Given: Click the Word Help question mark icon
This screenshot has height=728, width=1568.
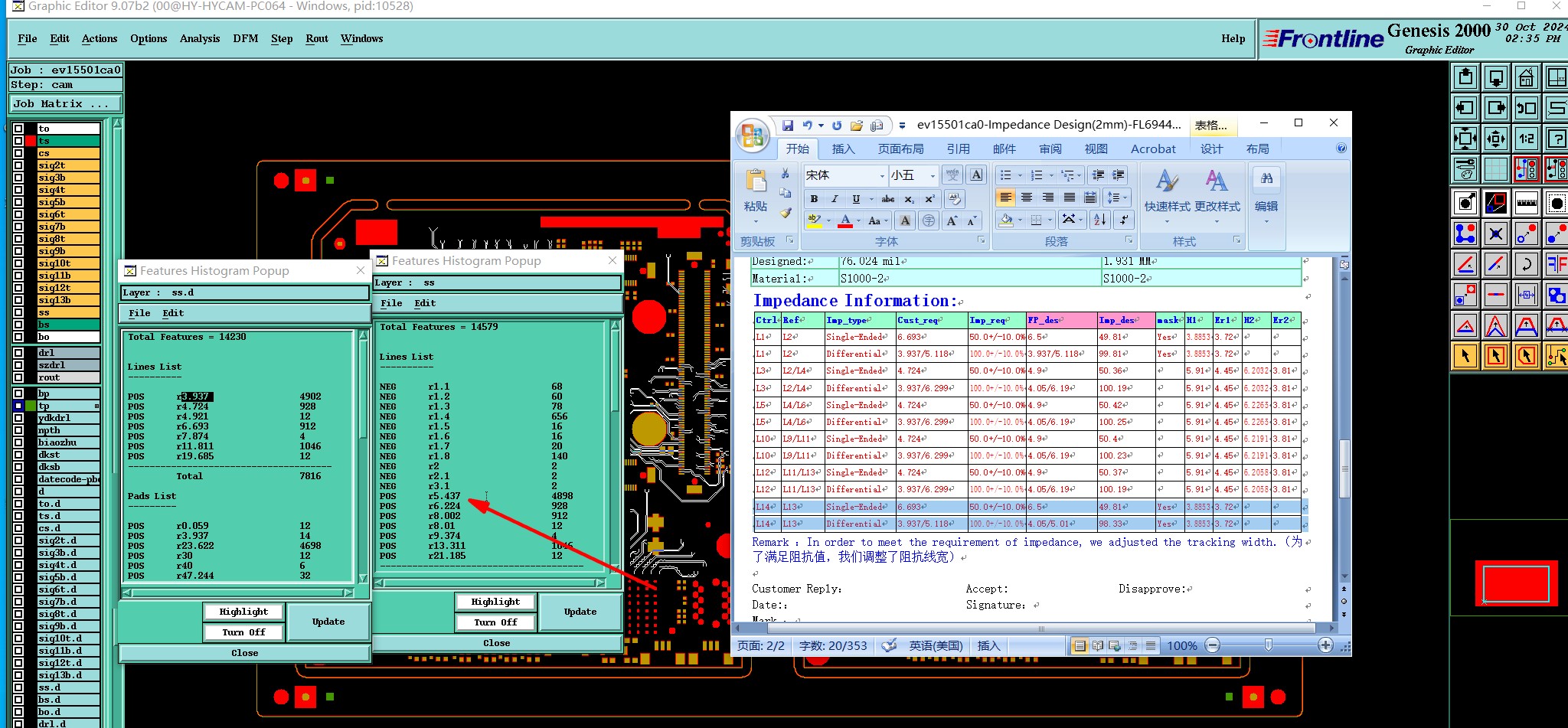Looking at the screenshot, I should tap(1341, 149).
